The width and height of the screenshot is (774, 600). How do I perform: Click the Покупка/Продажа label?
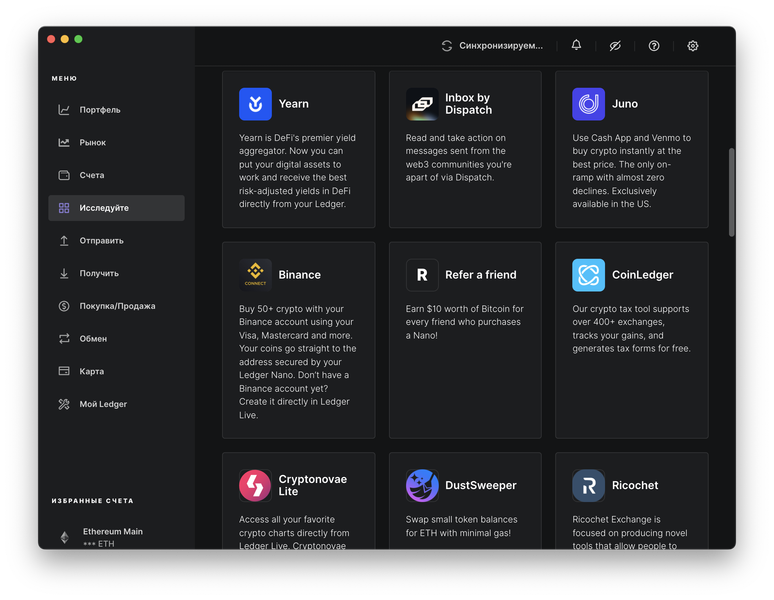pyautogui.click(x=117, y=306)
